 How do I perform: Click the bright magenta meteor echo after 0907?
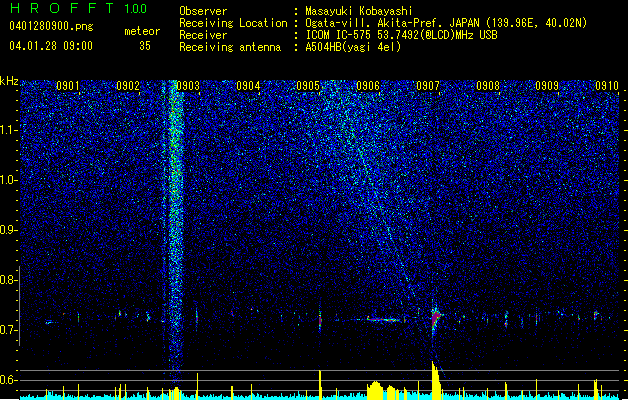[x=435, y=319]
